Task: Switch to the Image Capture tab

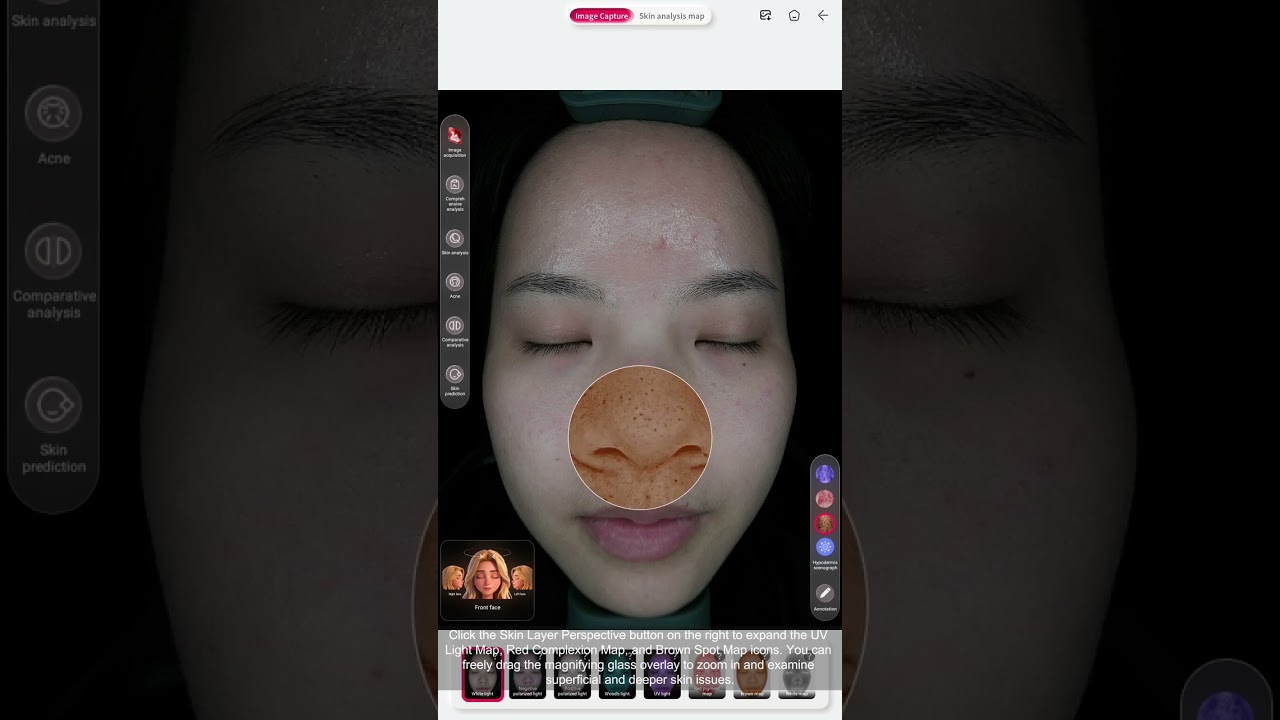Action: [602, 16]
